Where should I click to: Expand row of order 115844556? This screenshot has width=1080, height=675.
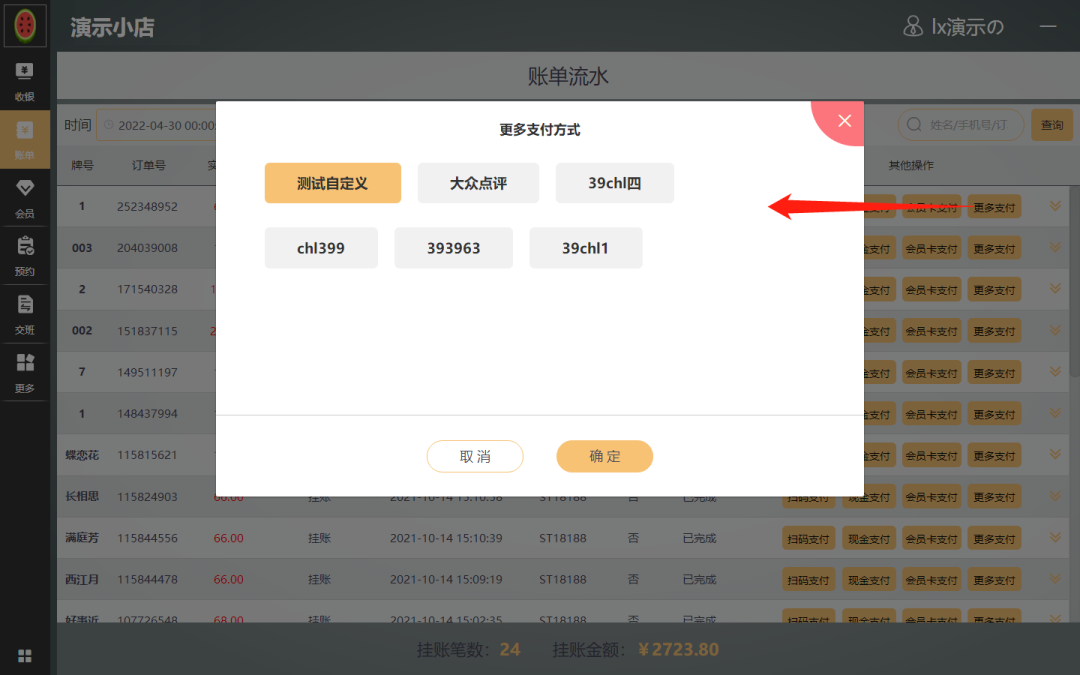tap(1055, 537)
